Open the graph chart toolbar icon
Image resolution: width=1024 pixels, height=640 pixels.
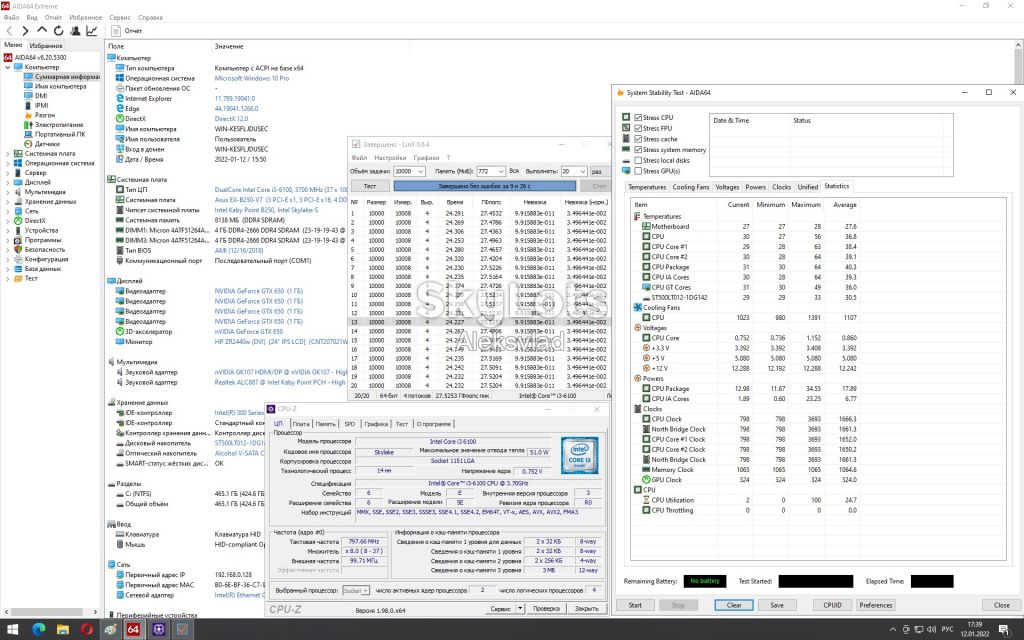tap(91, 31)
